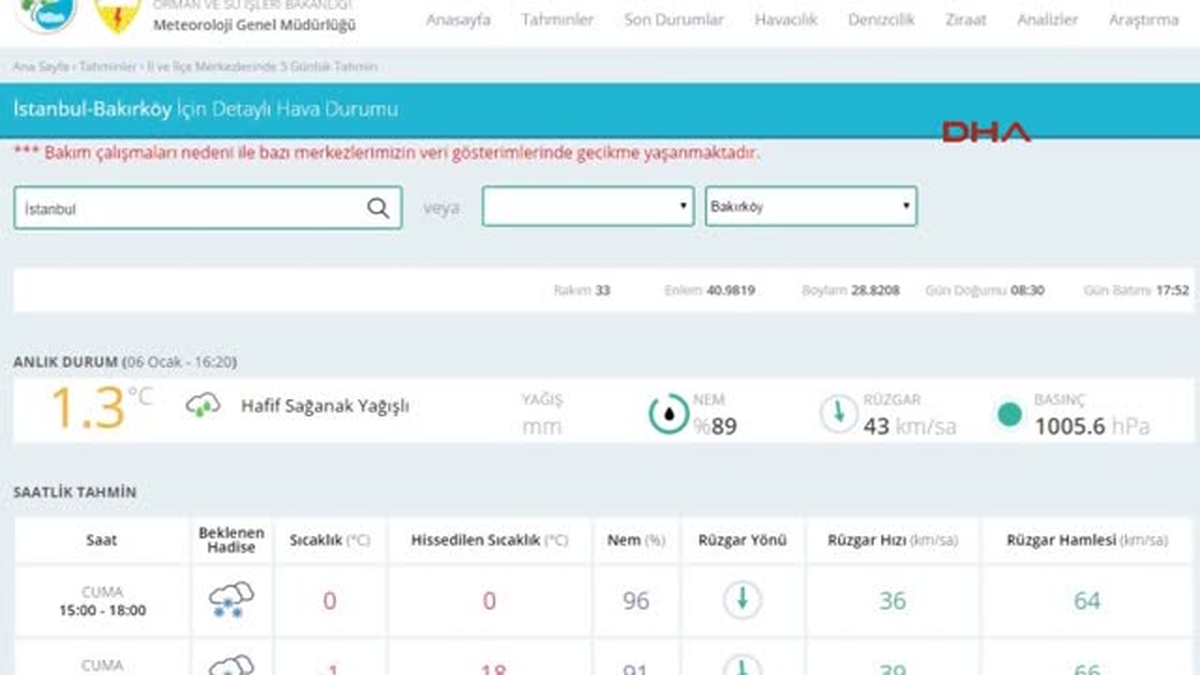Click the CUMA 15:00 - 18:00 time cell
The width and height of the screenshot is (1200, 675).
[101, 601]
